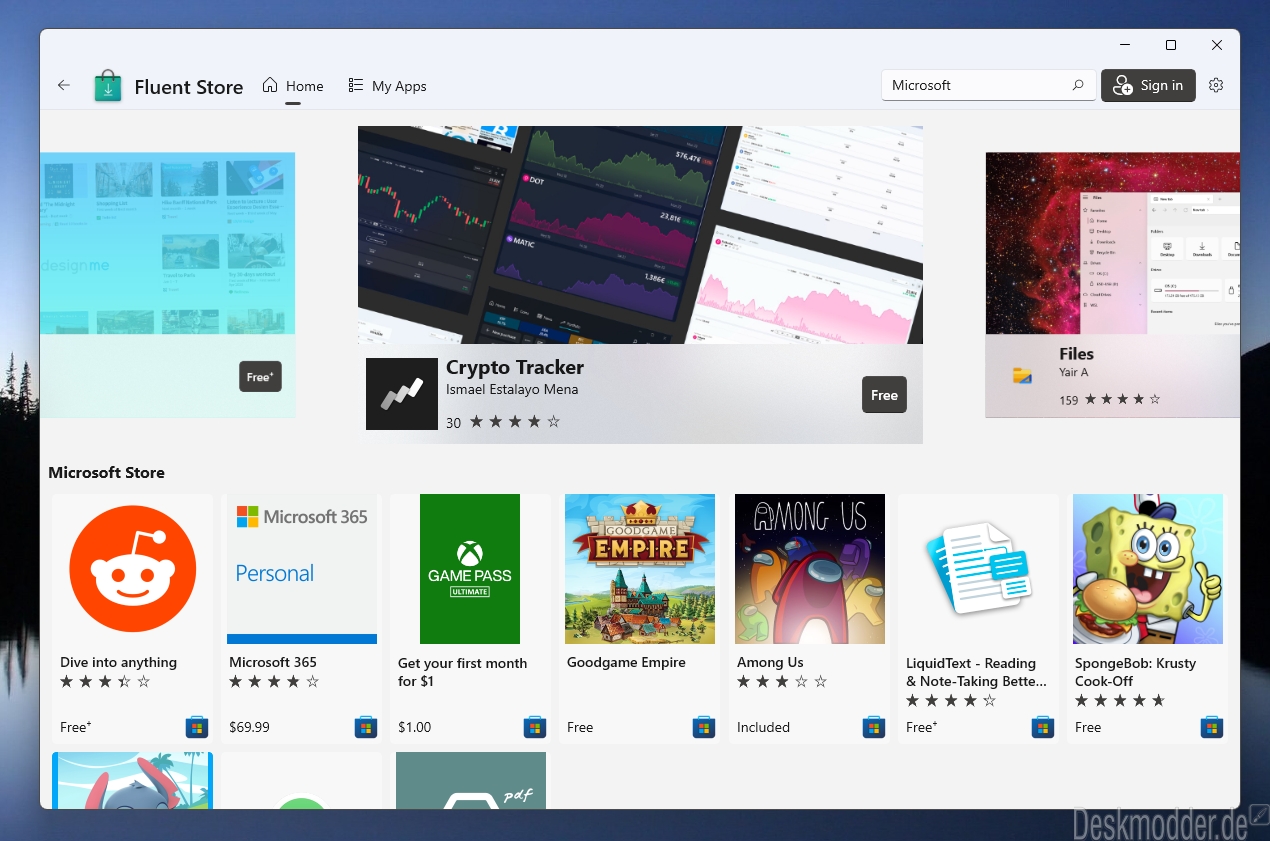Click the Stitch character app tile
This screenshot has width=1270, height=841.
[x=133, y=781]
